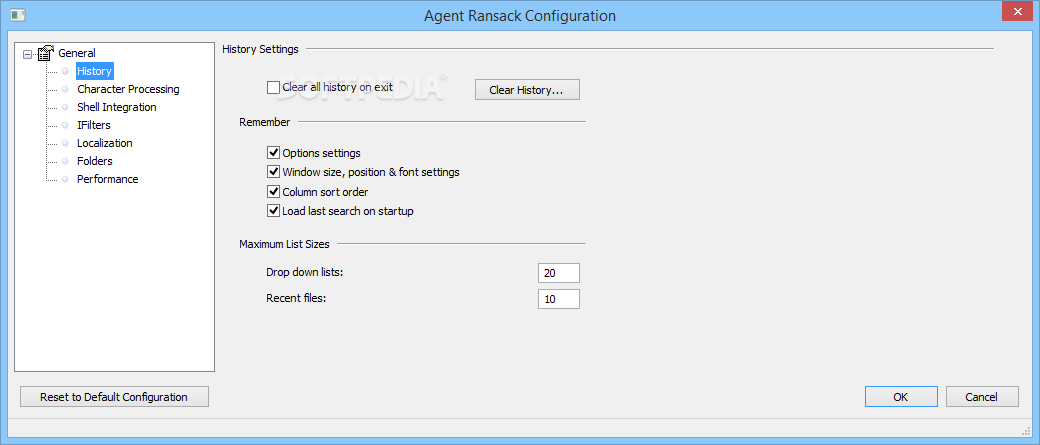The image size is (1040, 445).
Task: Click the General configuration notepad icon
Action: point(46,53)
